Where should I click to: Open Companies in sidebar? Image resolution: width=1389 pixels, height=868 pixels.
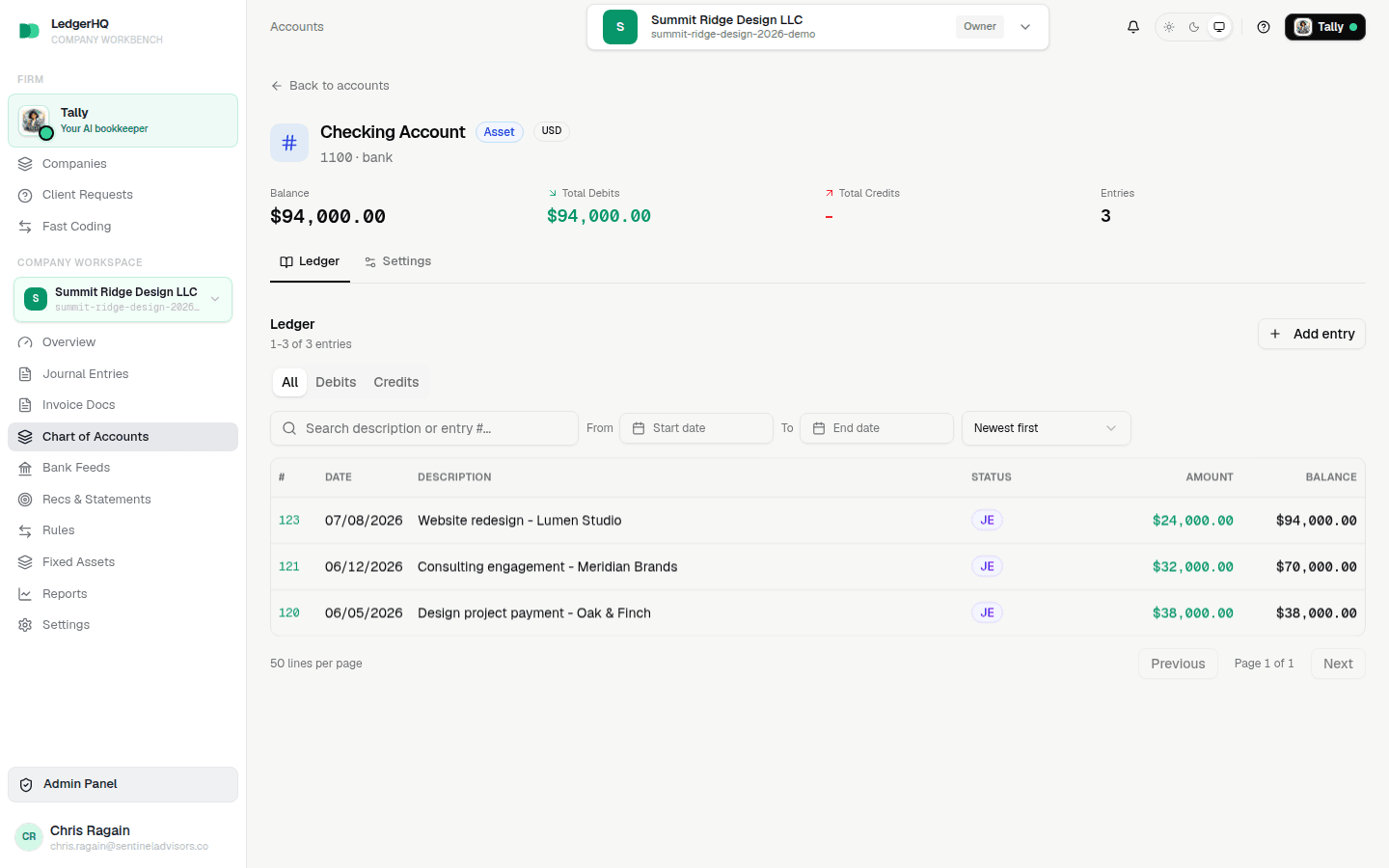coord(123,164)
